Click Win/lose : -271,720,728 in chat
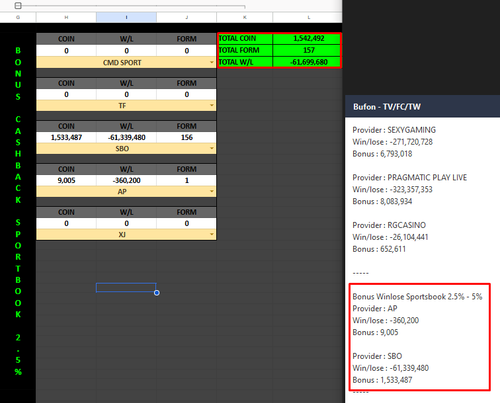Screen dimensions: 500x403 (x=392, y=142)
